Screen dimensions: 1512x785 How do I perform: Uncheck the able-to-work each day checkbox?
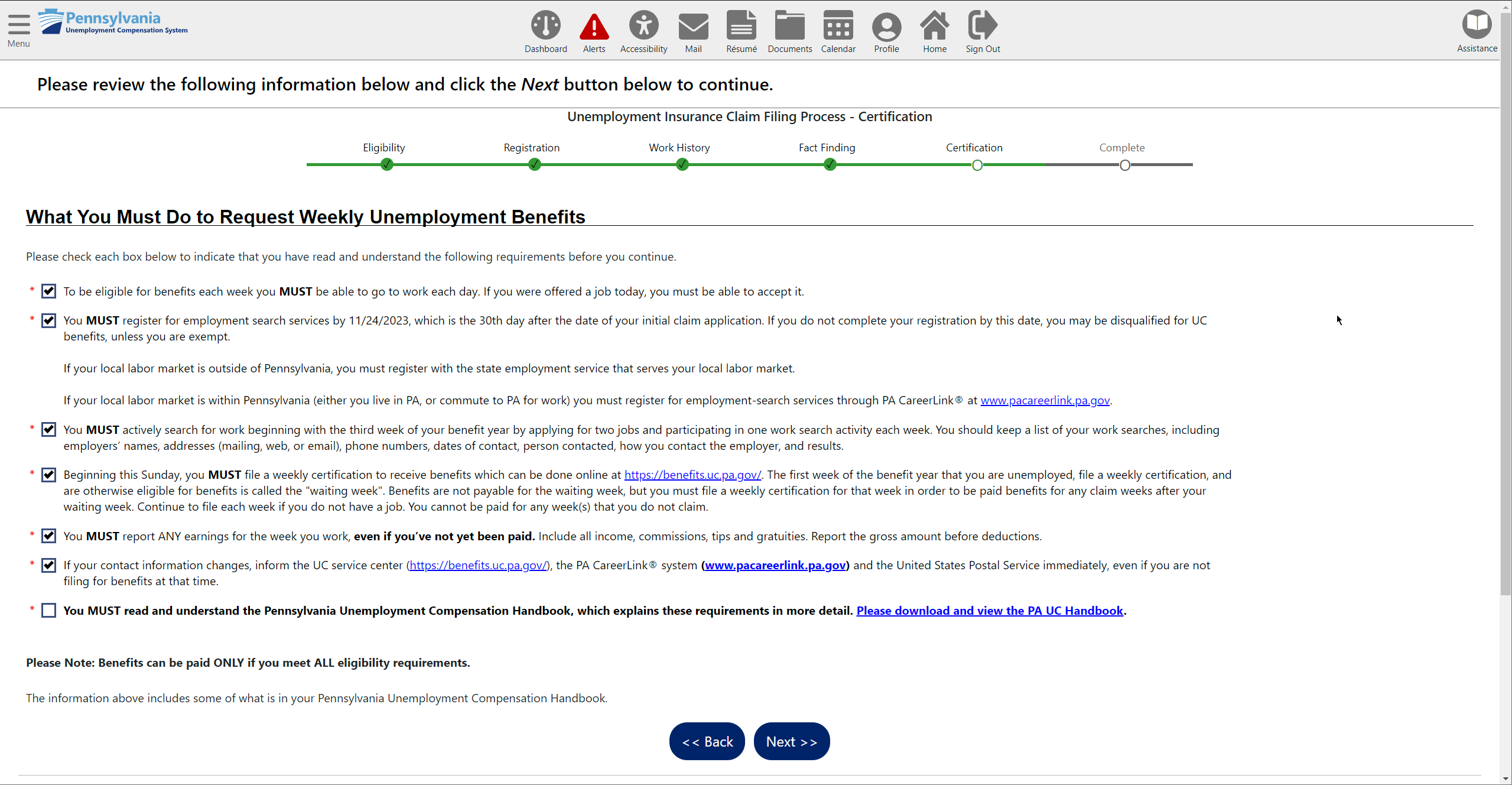click(x=49, y=291)
